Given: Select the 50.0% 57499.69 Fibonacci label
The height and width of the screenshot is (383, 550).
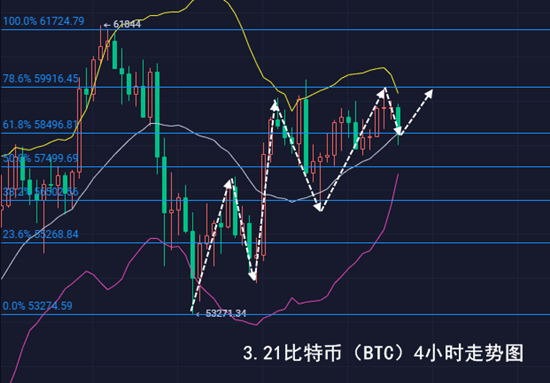Looking at the screenshot, I should [x=41, y=159].
